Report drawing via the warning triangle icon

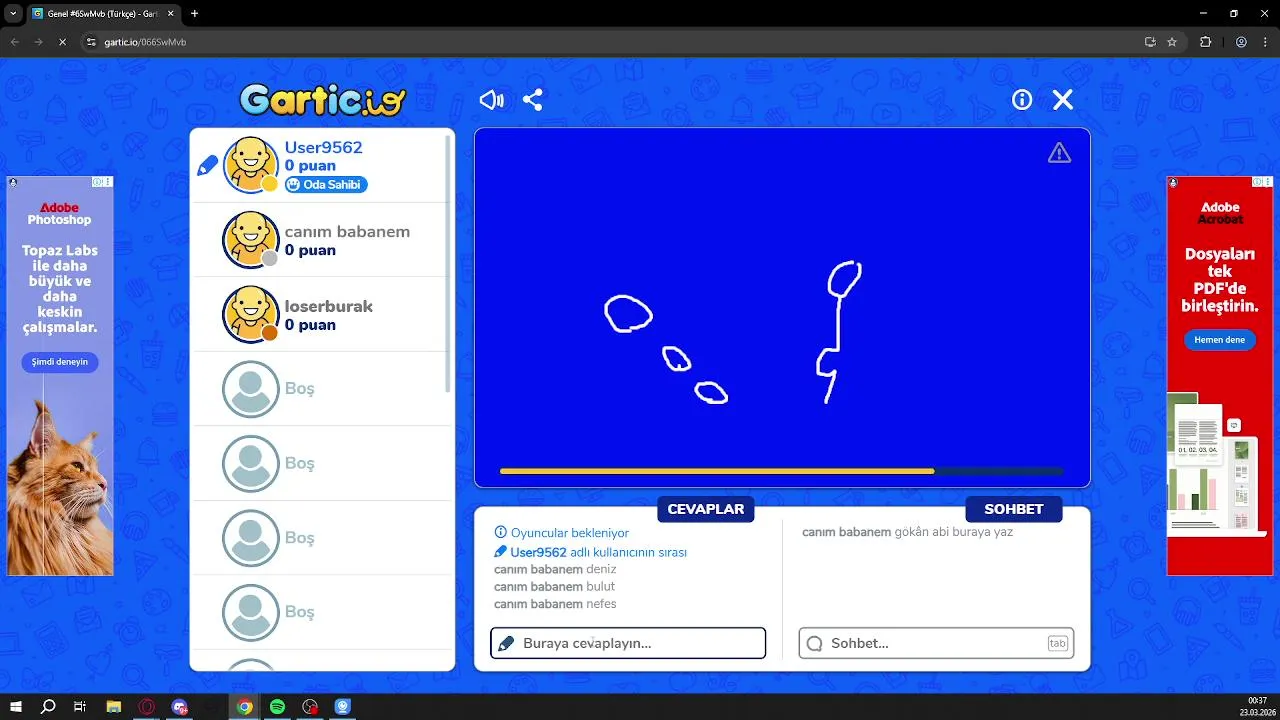(x=1059, y=153)
